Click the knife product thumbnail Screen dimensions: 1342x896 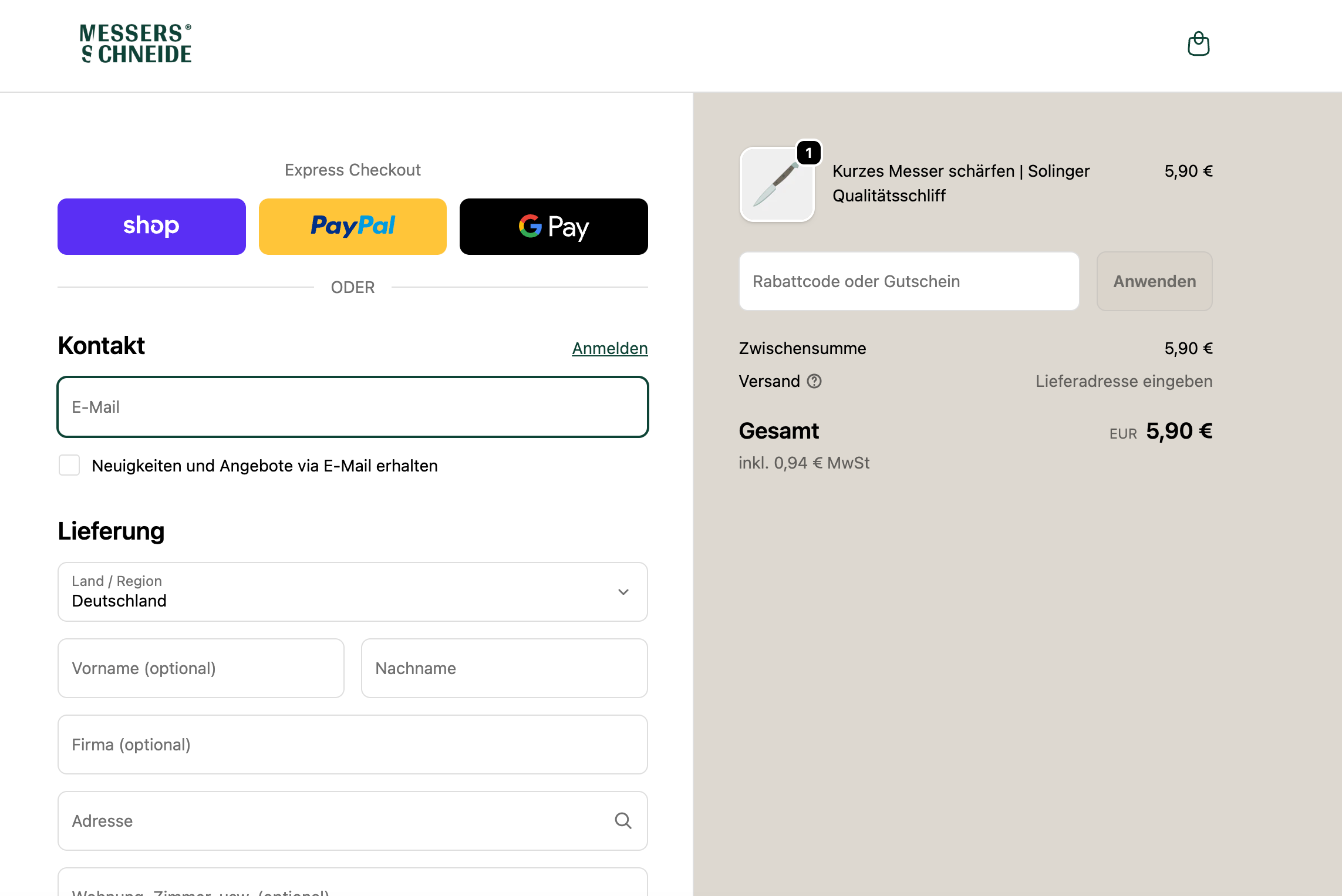[x=777, y=184]
